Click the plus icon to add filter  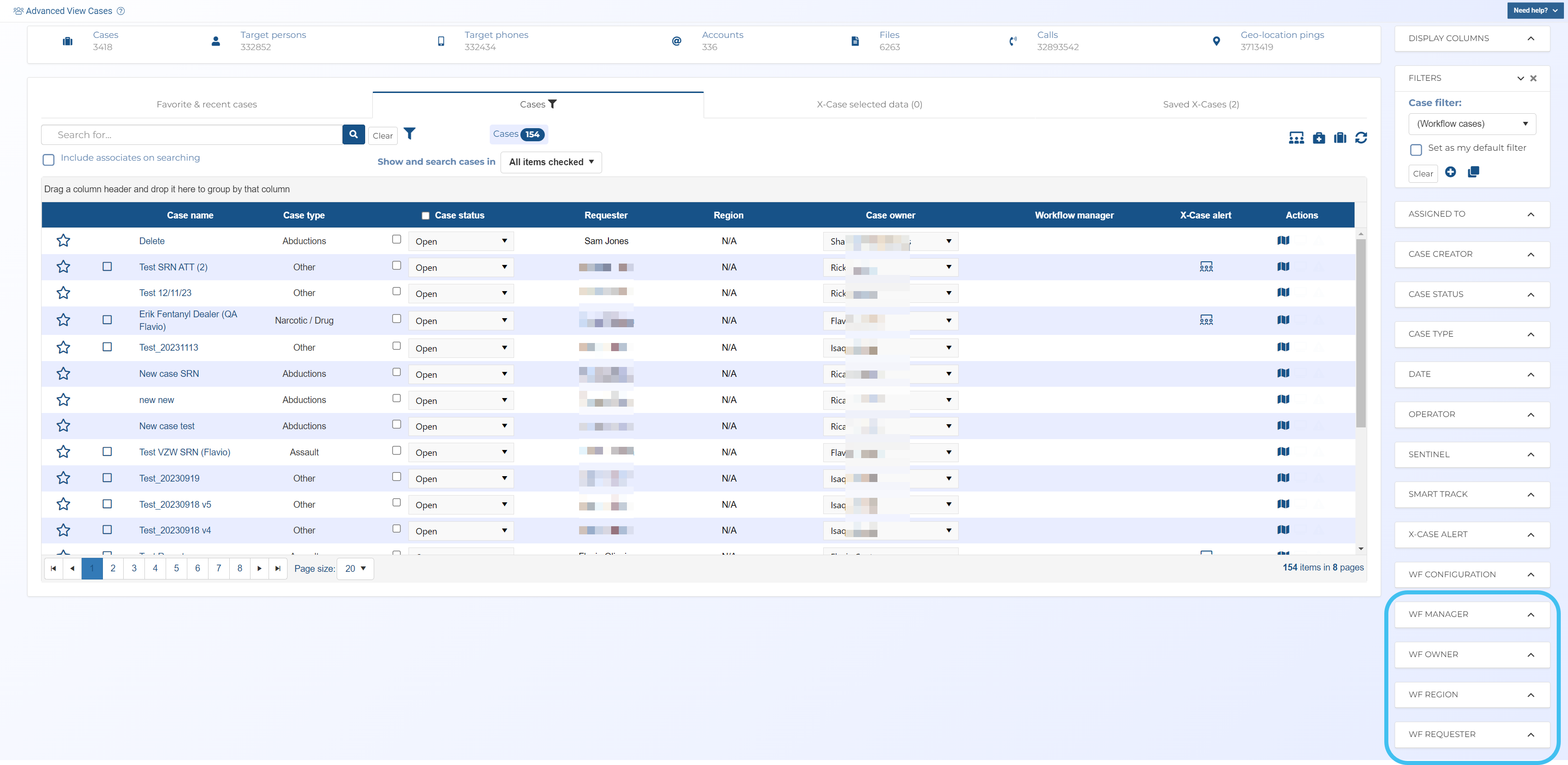click(1451, 172)
